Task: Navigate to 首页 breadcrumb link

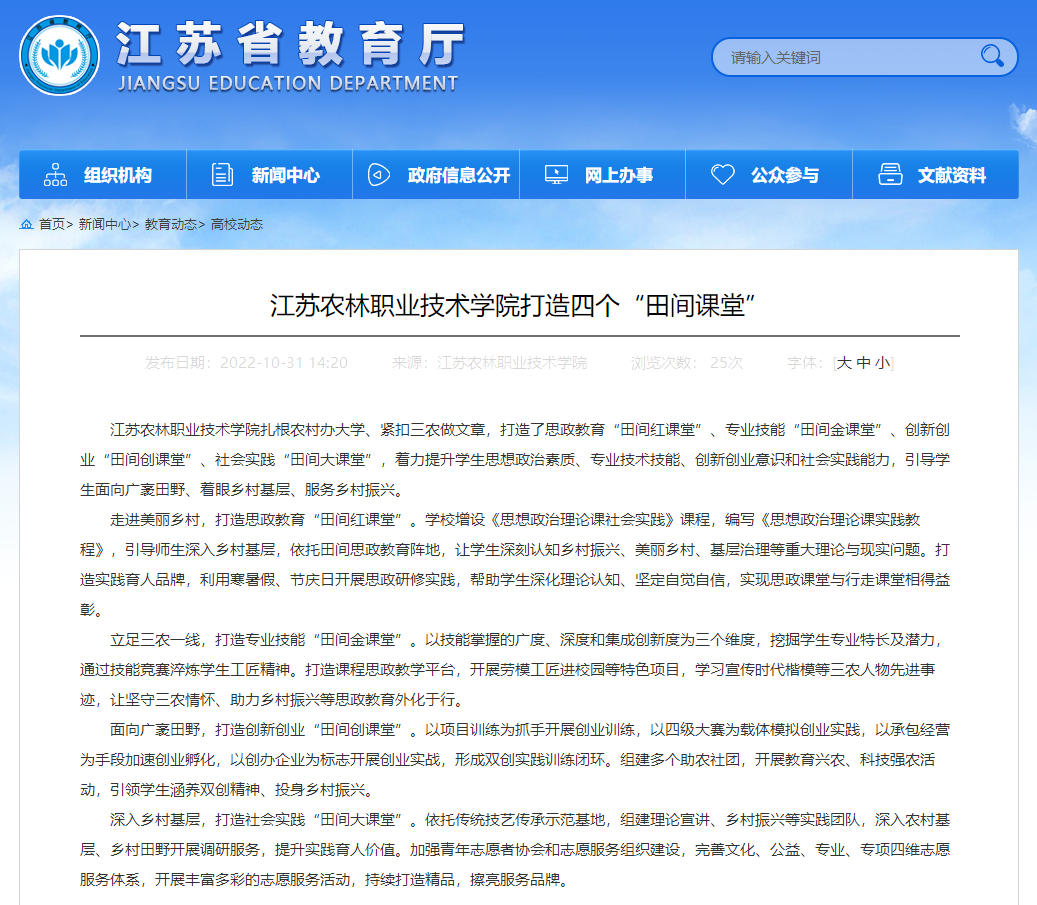Action: [51, 225]
